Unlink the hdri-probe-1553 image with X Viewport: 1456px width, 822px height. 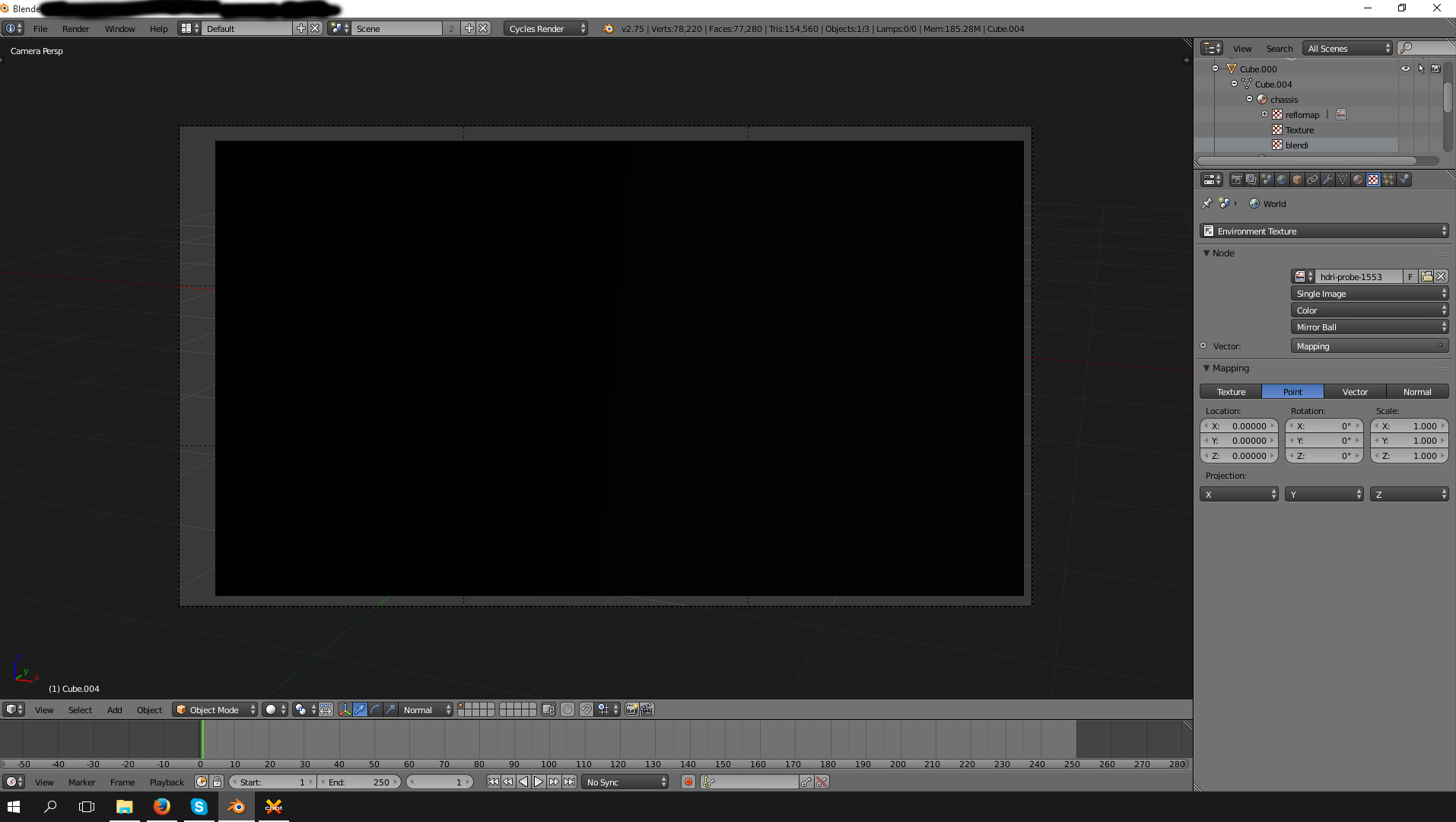tap(1441, 276)
